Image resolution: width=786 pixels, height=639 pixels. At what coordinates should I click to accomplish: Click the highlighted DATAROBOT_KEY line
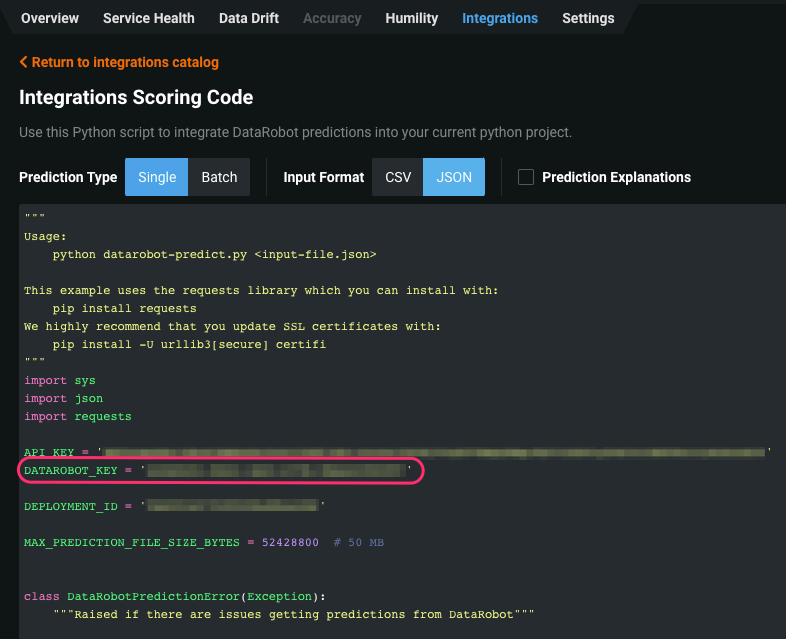pyautogui.click(x=222, y=471)
